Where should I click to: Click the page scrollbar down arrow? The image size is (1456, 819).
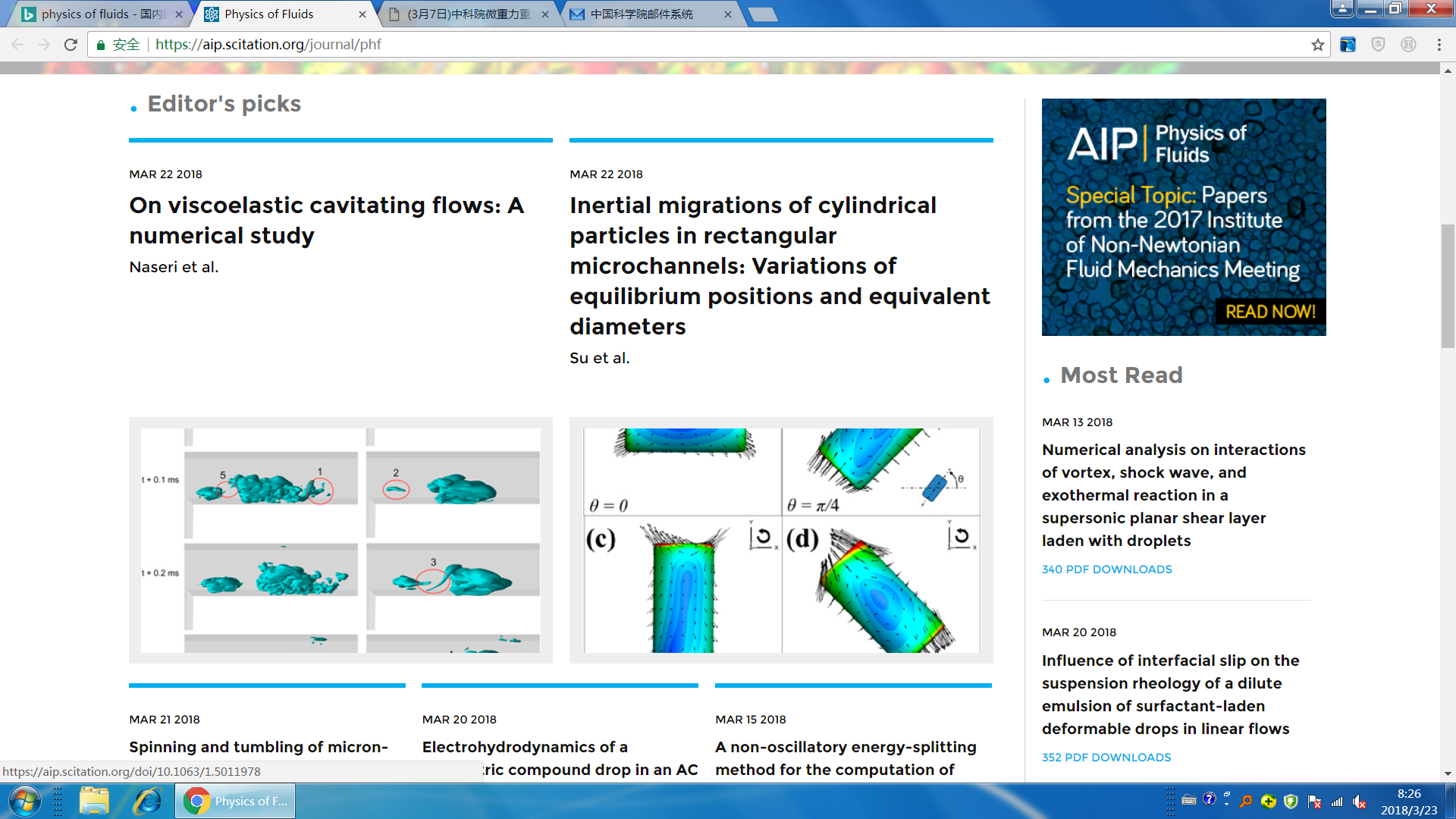point(1448,773)
